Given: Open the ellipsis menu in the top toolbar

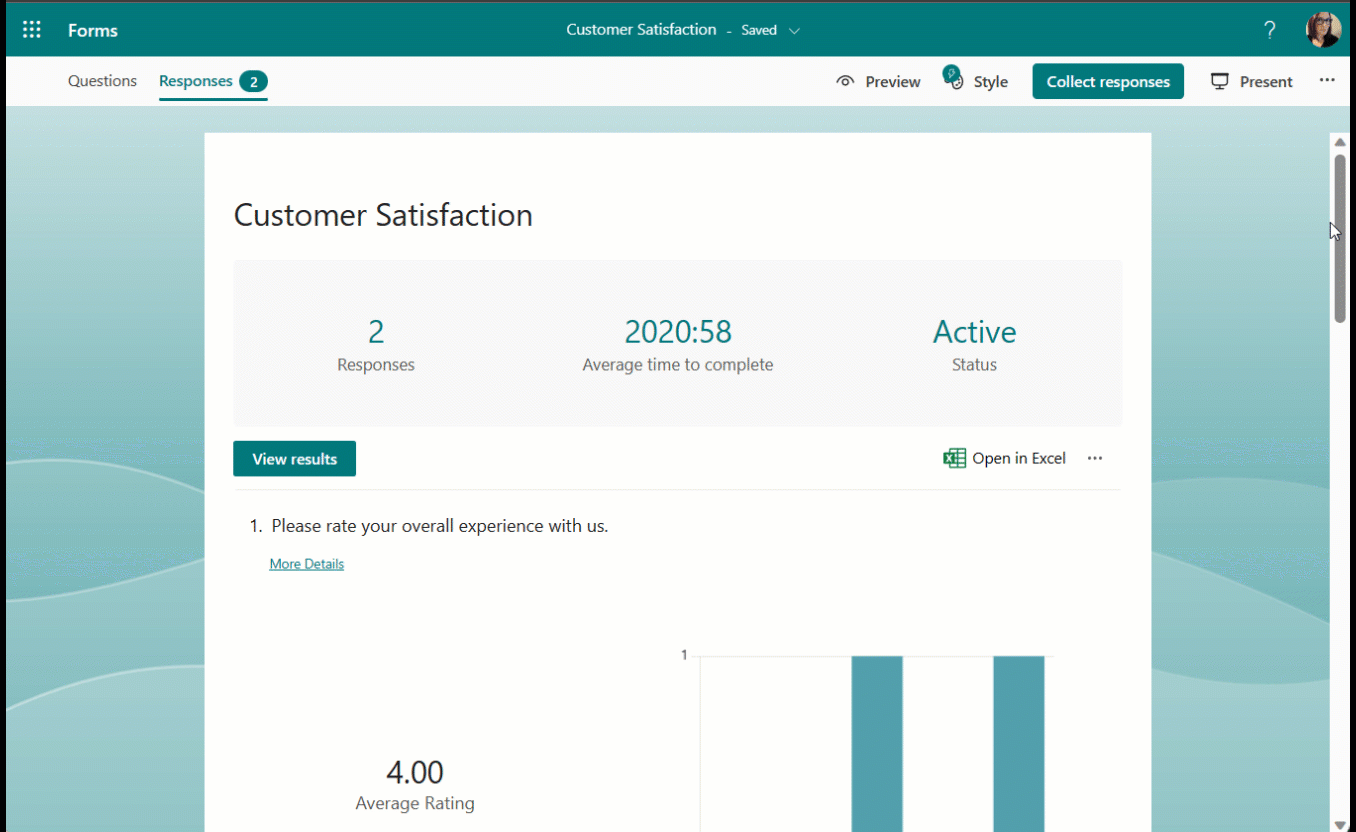Looking at the screenshot, I should pos(1327,81).
